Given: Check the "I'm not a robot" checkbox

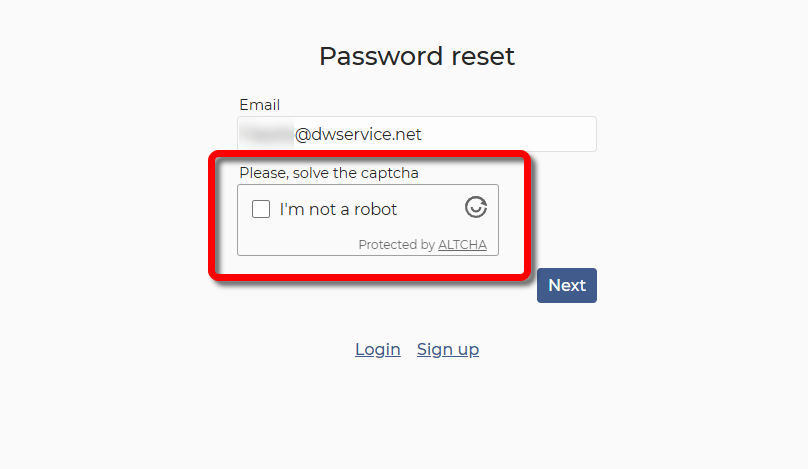Looking at the screenshot, I should tap(261, 209).
